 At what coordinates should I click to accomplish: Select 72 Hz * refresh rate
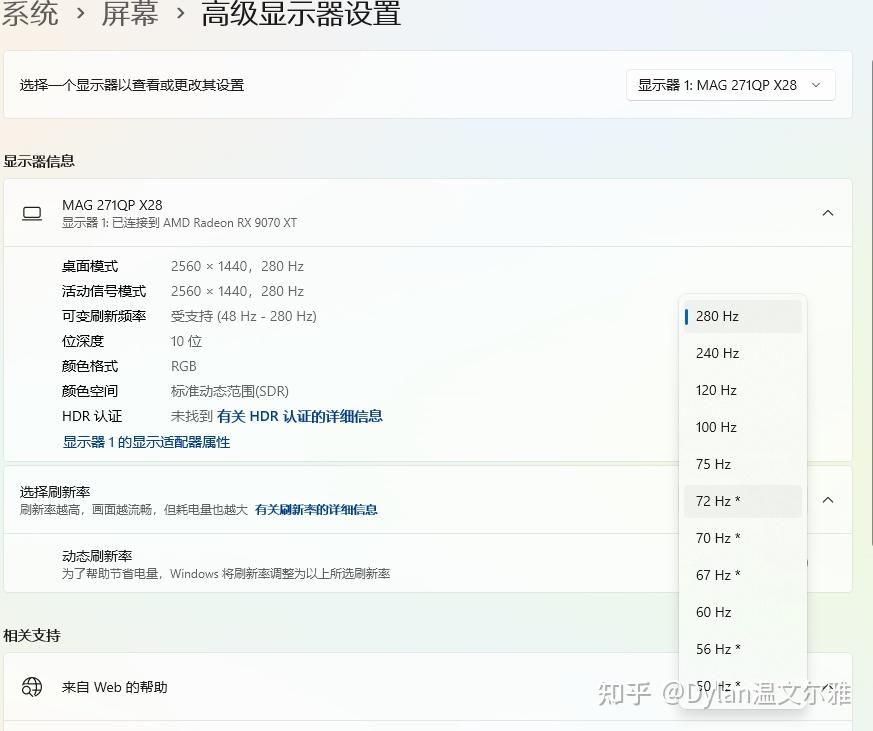click(x=743, y=501)
